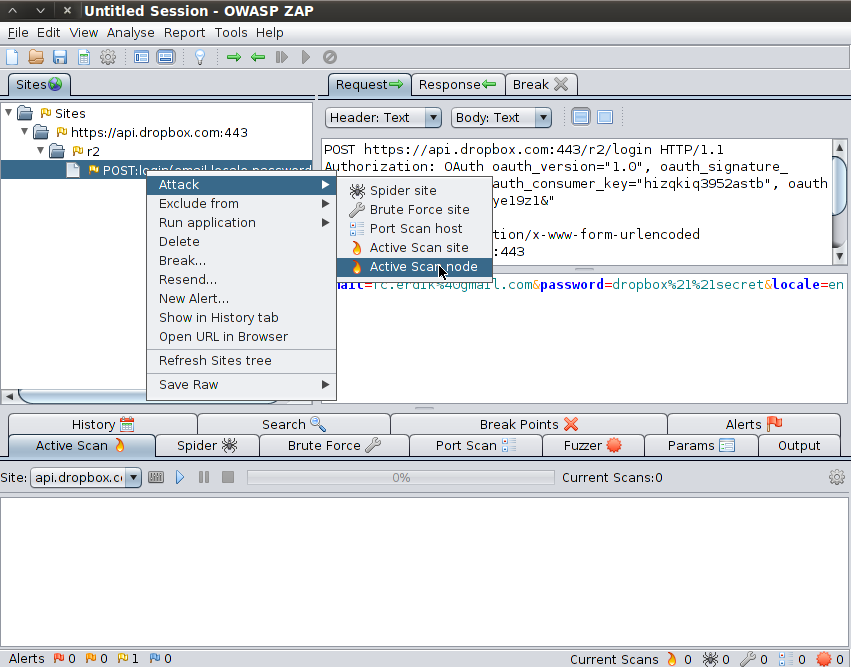Click the active scan 0% progress bar

(401, 478)
